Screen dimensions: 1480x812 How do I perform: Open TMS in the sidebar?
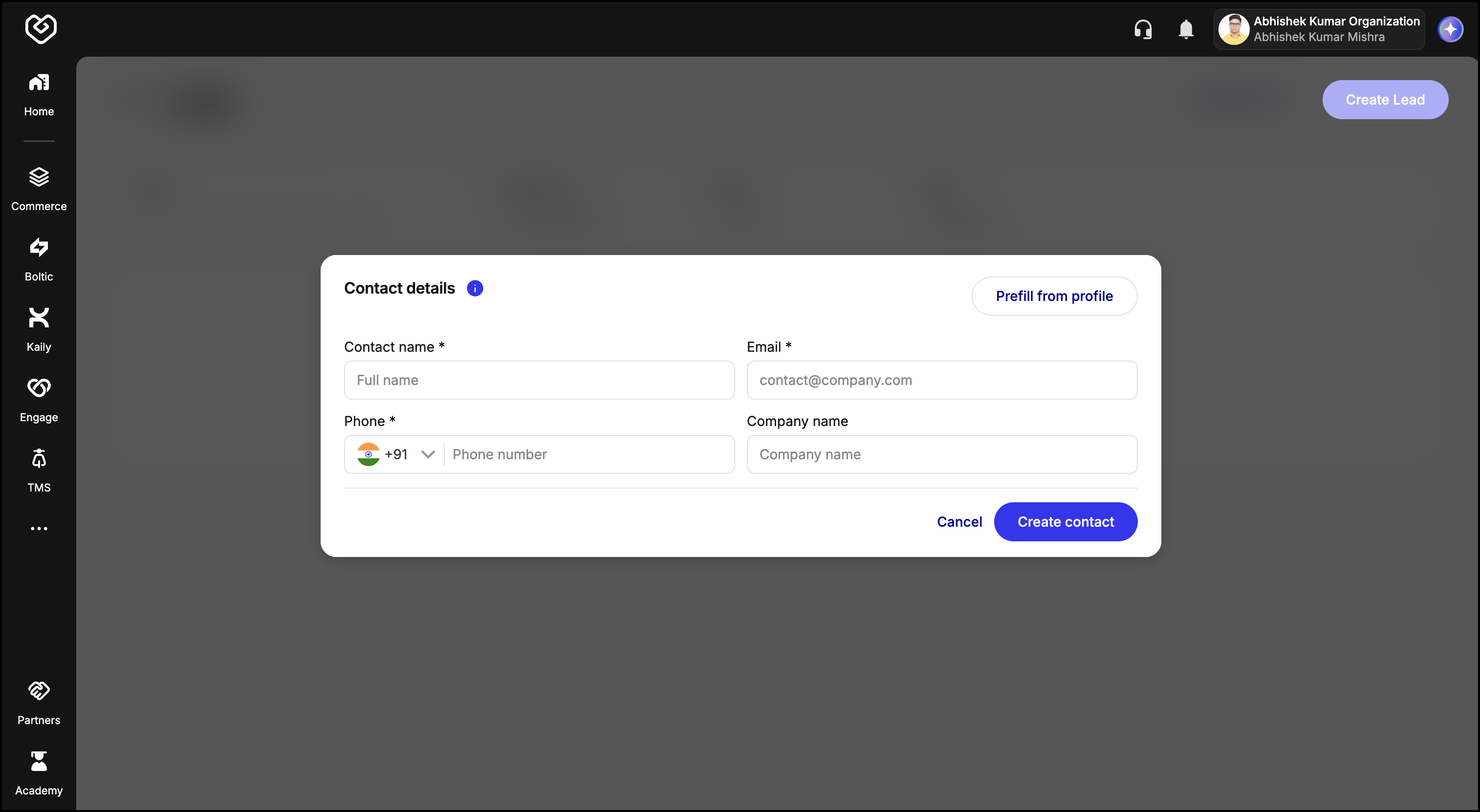(39, 470)
